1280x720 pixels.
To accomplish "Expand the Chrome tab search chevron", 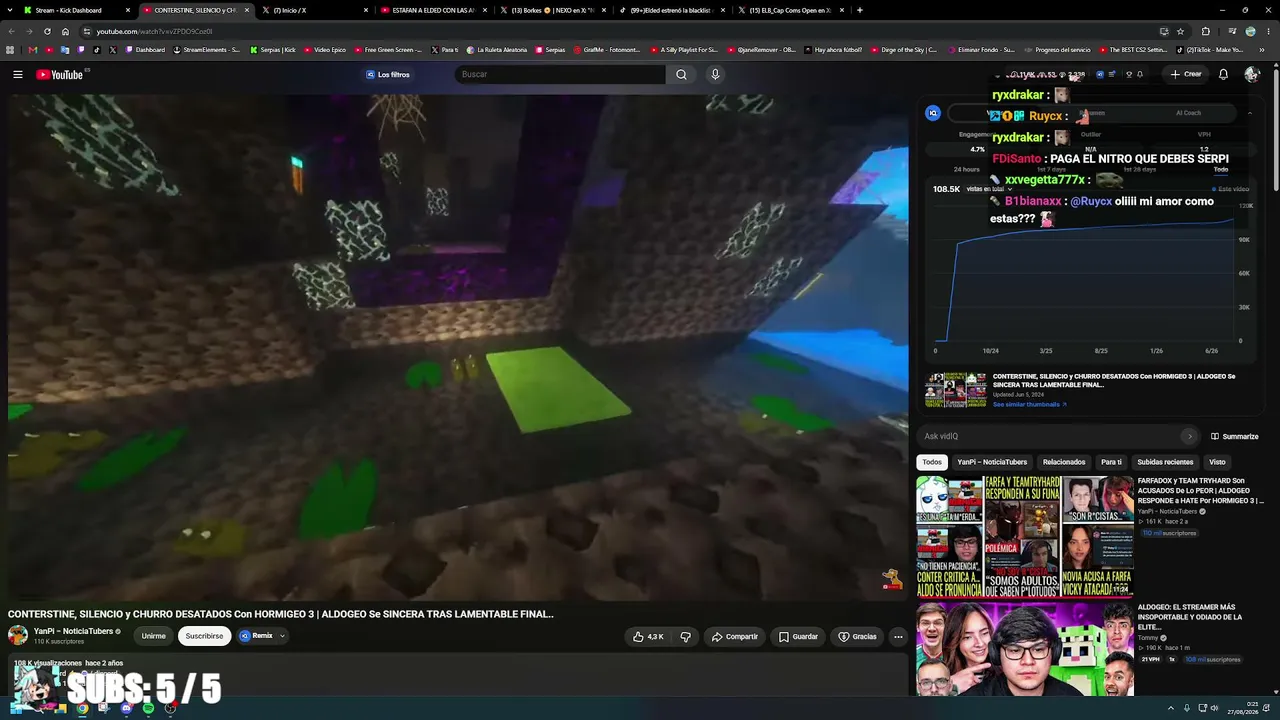I will pyautogui.click(x=10, y=10).
